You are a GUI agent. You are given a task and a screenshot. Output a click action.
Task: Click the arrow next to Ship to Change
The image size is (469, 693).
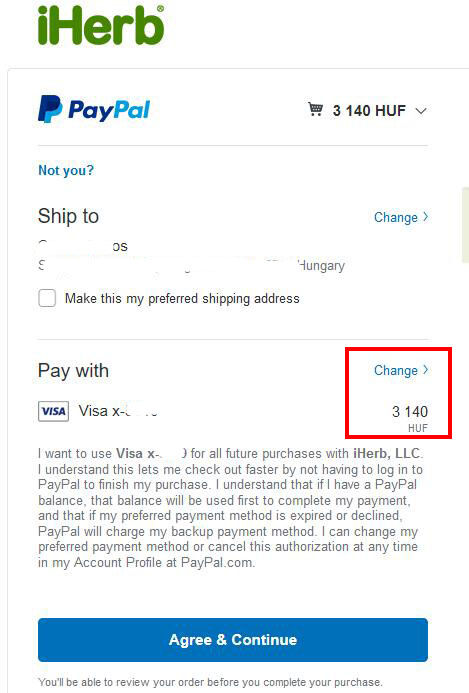pyautogui.click(x=425, y=217)
